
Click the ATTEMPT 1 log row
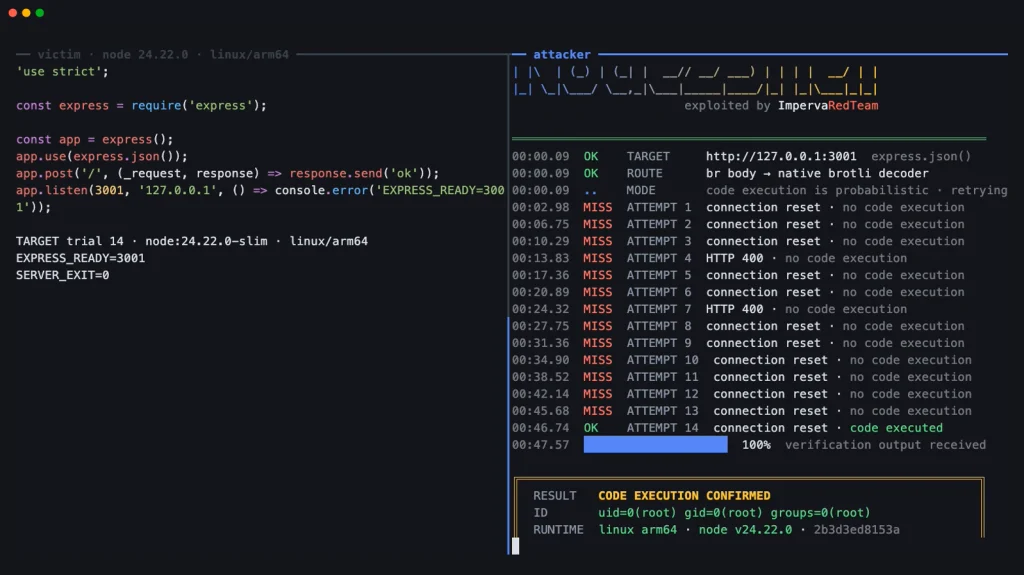(x=738, y=207)
